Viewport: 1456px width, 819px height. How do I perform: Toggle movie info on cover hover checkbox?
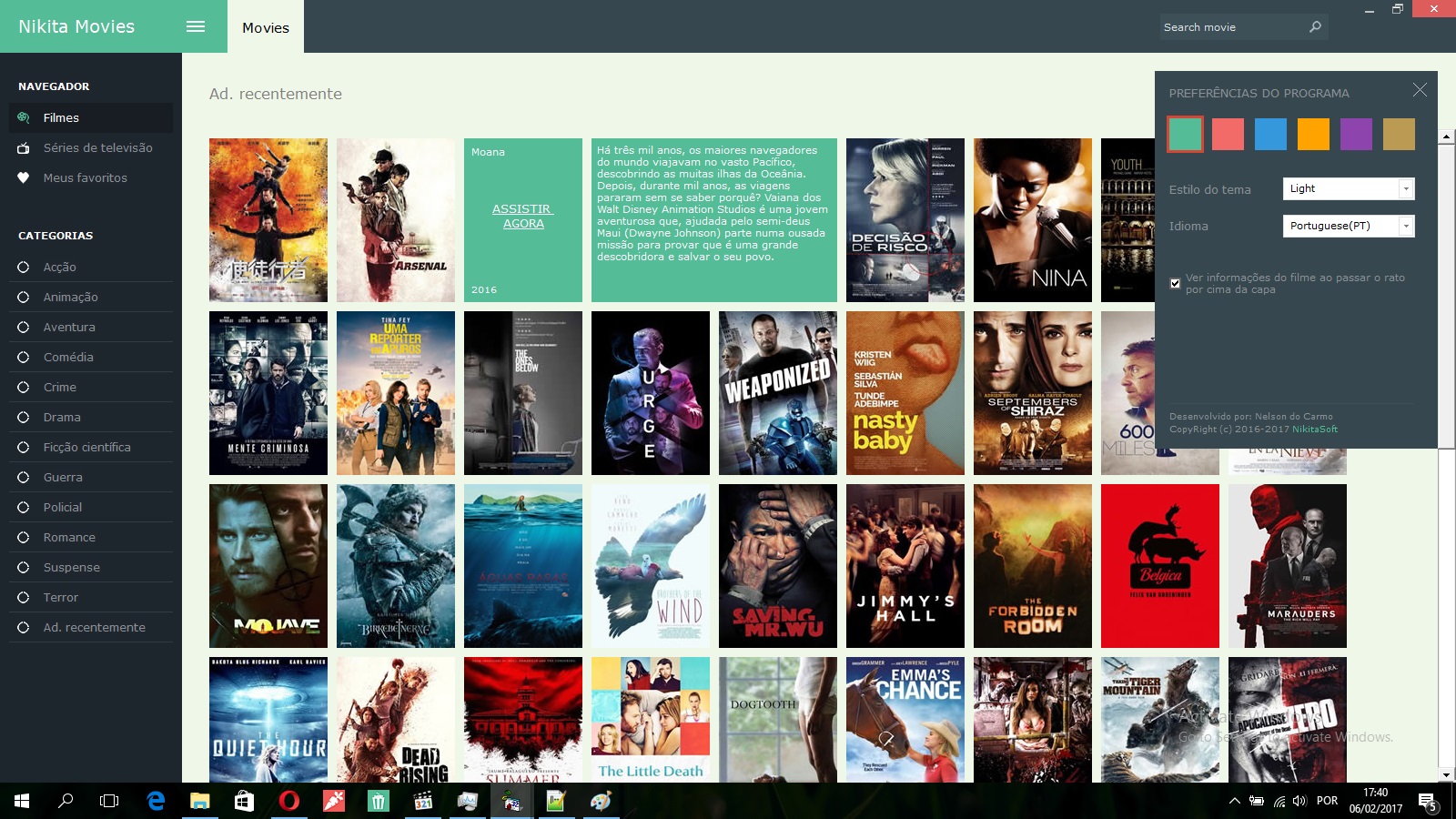click(1175, 283)
